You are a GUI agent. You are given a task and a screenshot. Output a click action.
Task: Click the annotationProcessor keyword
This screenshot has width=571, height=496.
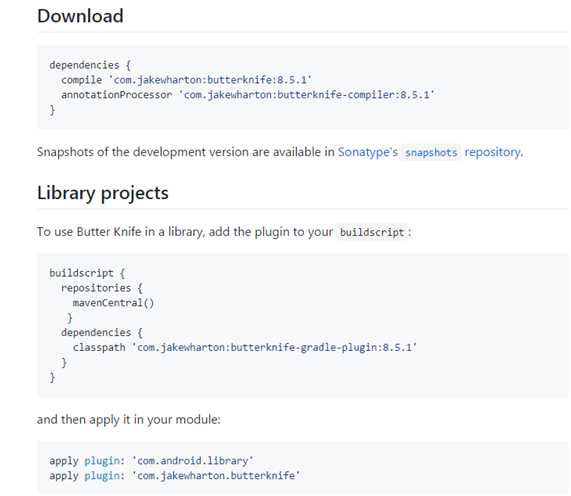(x=117, y=95)
